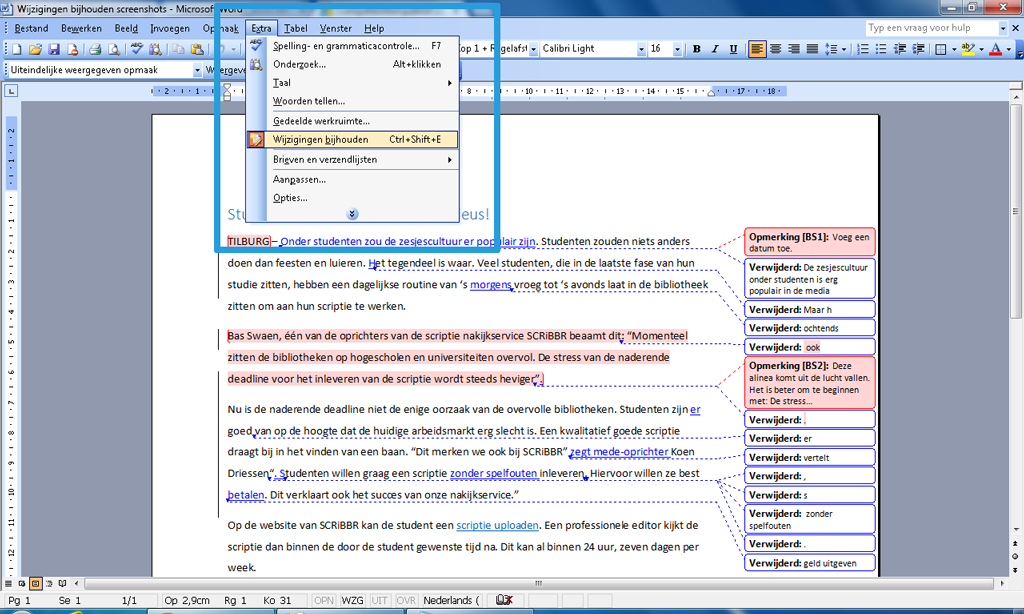The height and width of the screenshot is (614, 1024).
Task: Toggle italic formatting
Action: (715, 49)
